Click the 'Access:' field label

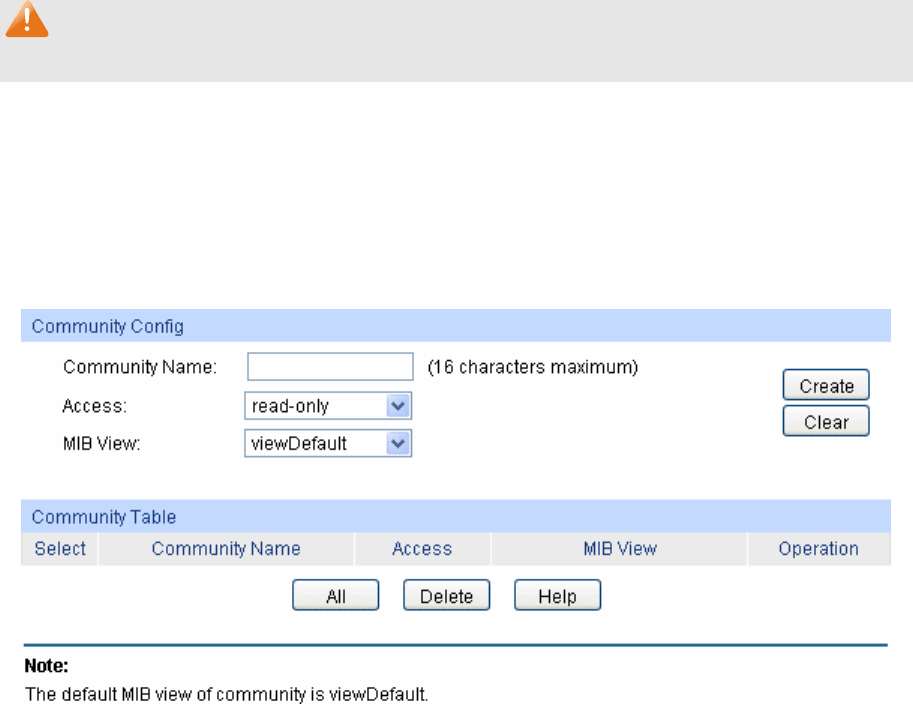point(94,406)
